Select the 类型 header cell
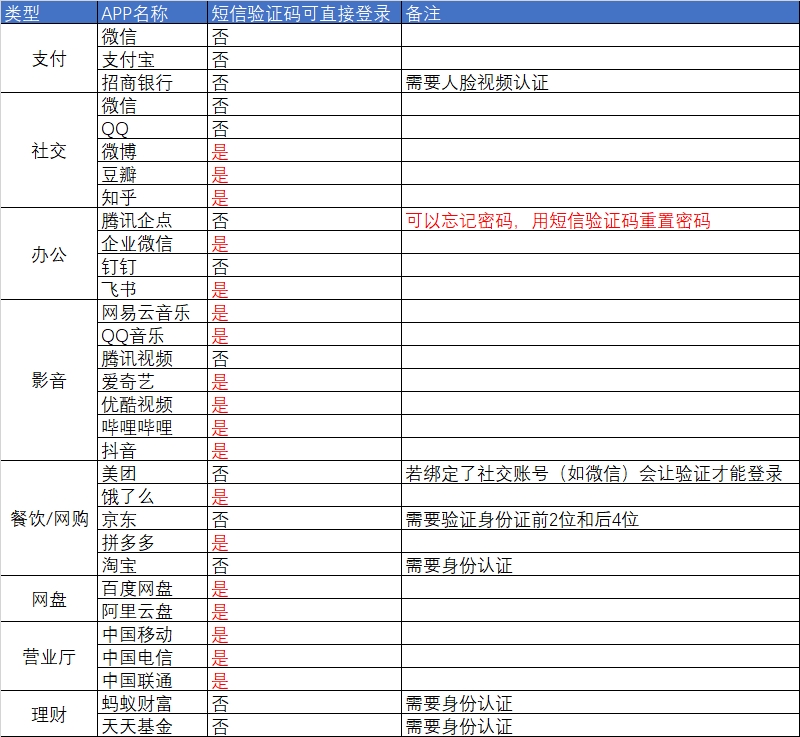The height and width of the screenshot is (737, 800). point(49,12)
